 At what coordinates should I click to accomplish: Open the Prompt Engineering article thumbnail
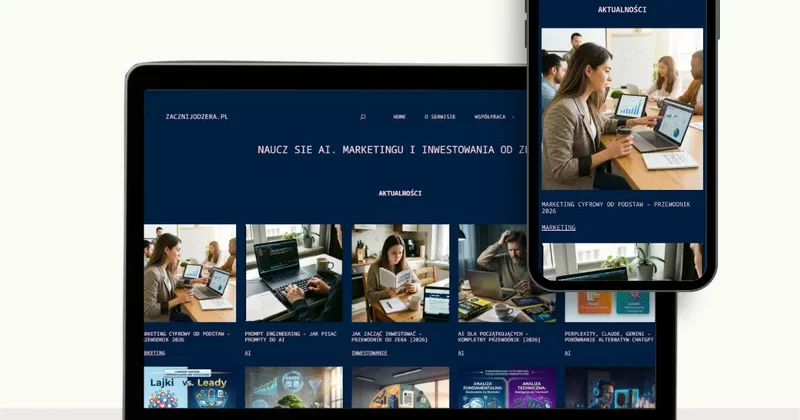click(x=294, y=272)
